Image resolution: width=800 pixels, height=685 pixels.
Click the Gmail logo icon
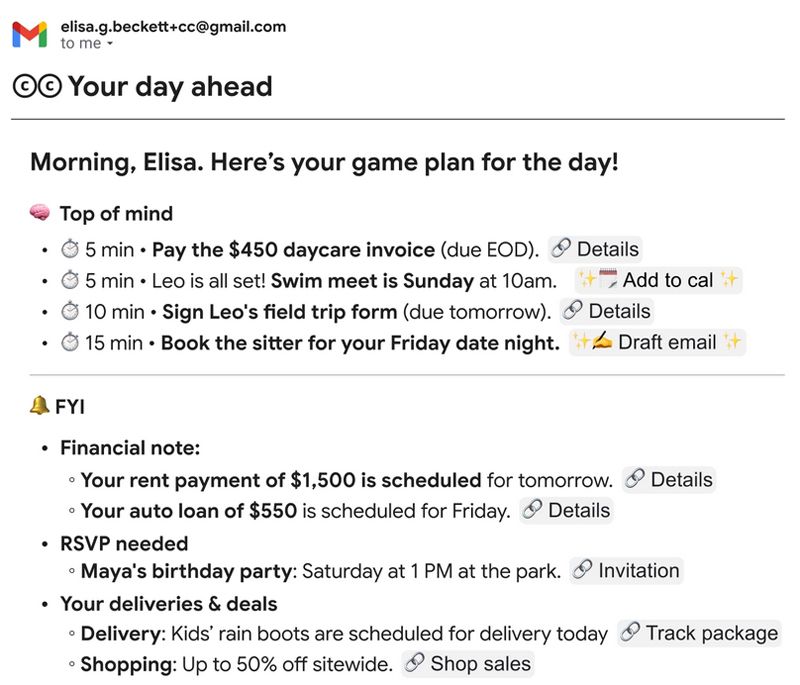pyautogui.click(x=29, y=35)
